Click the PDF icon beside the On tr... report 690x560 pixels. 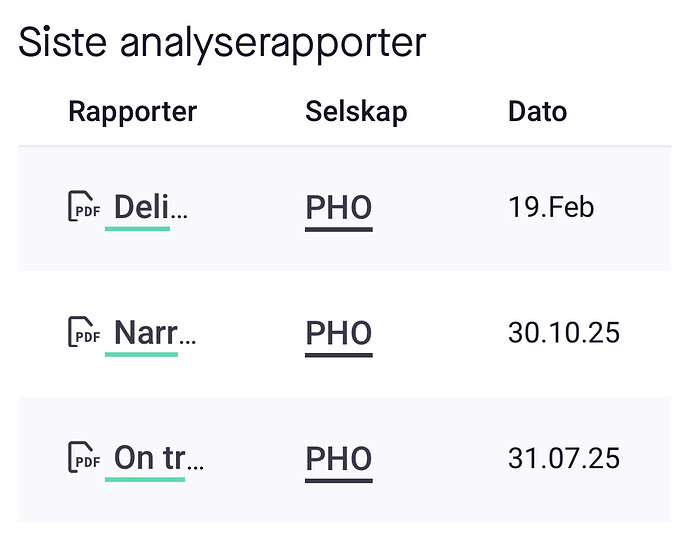click(x=83, y=458)
